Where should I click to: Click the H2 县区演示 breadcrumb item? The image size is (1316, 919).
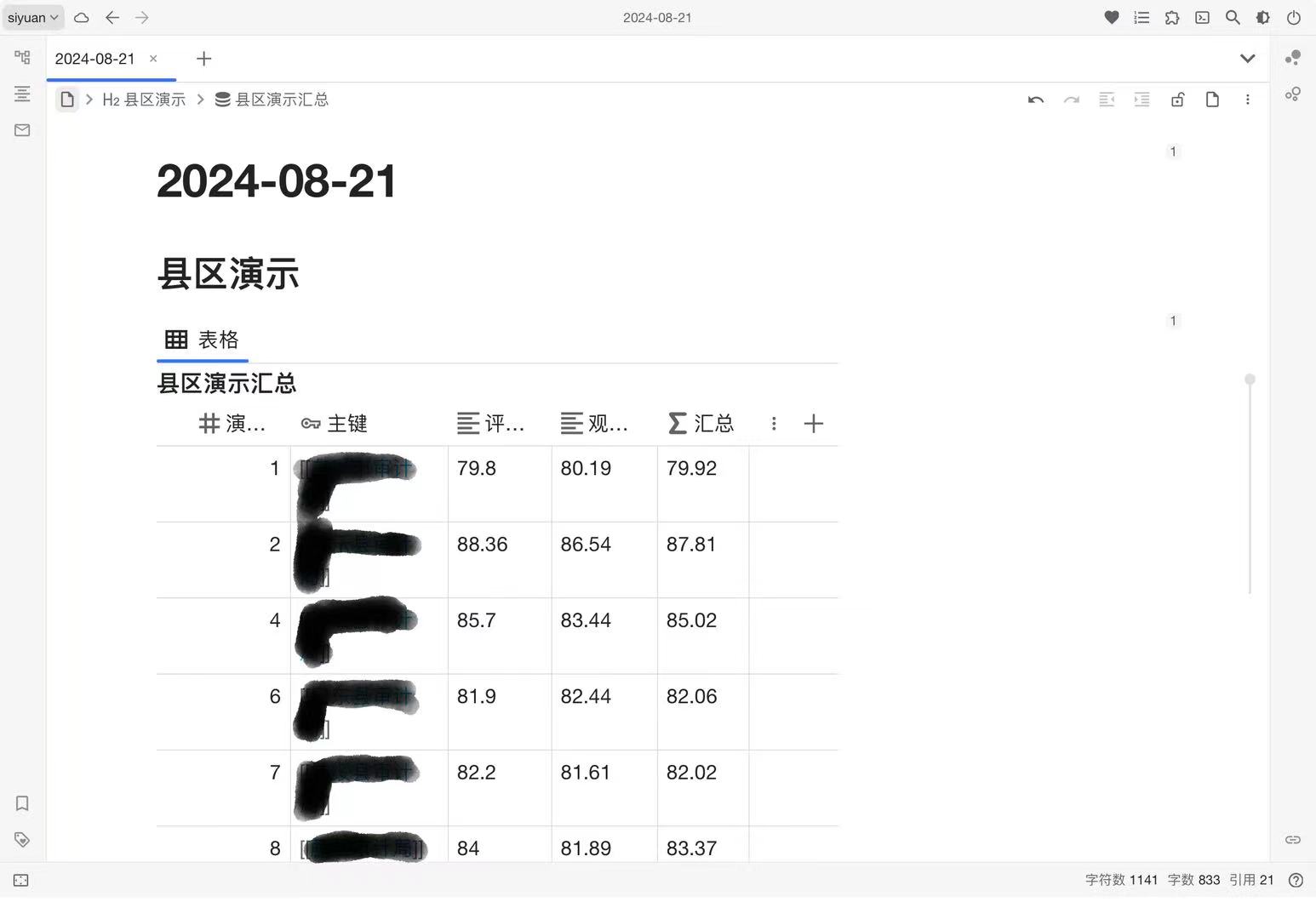144,100
